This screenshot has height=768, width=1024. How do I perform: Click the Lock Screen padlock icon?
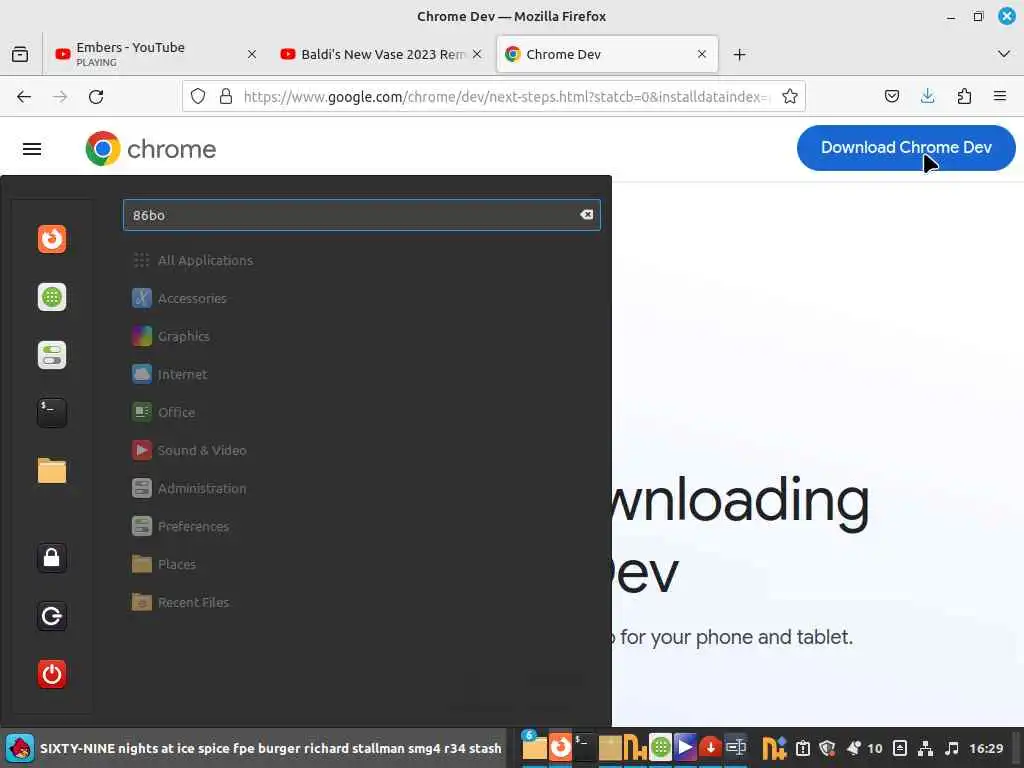[x=52, y=558]
